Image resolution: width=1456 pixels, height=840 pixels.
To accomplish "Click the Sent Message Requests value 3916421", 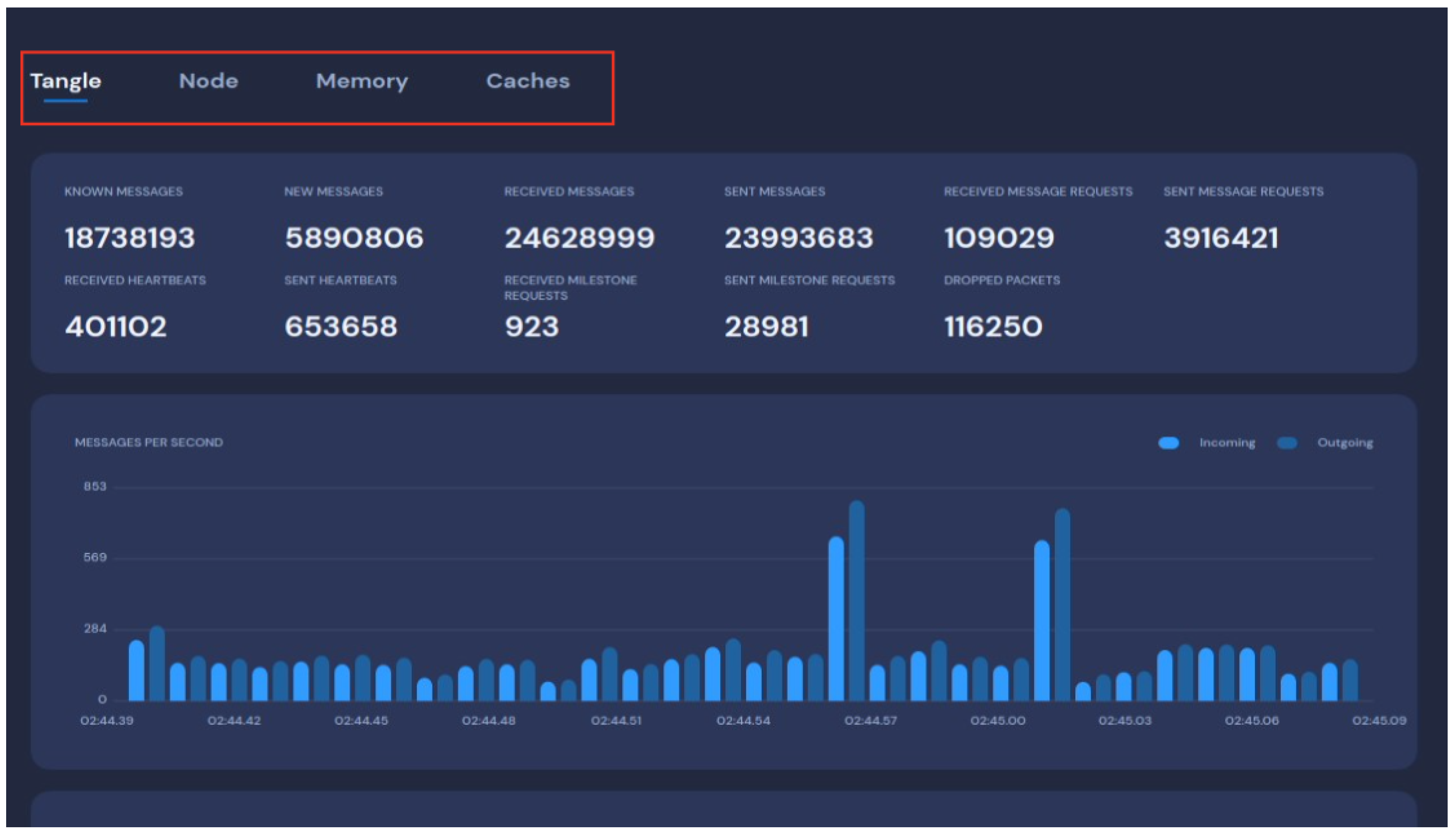I will pyautogui.click(x=1221, y=238).
